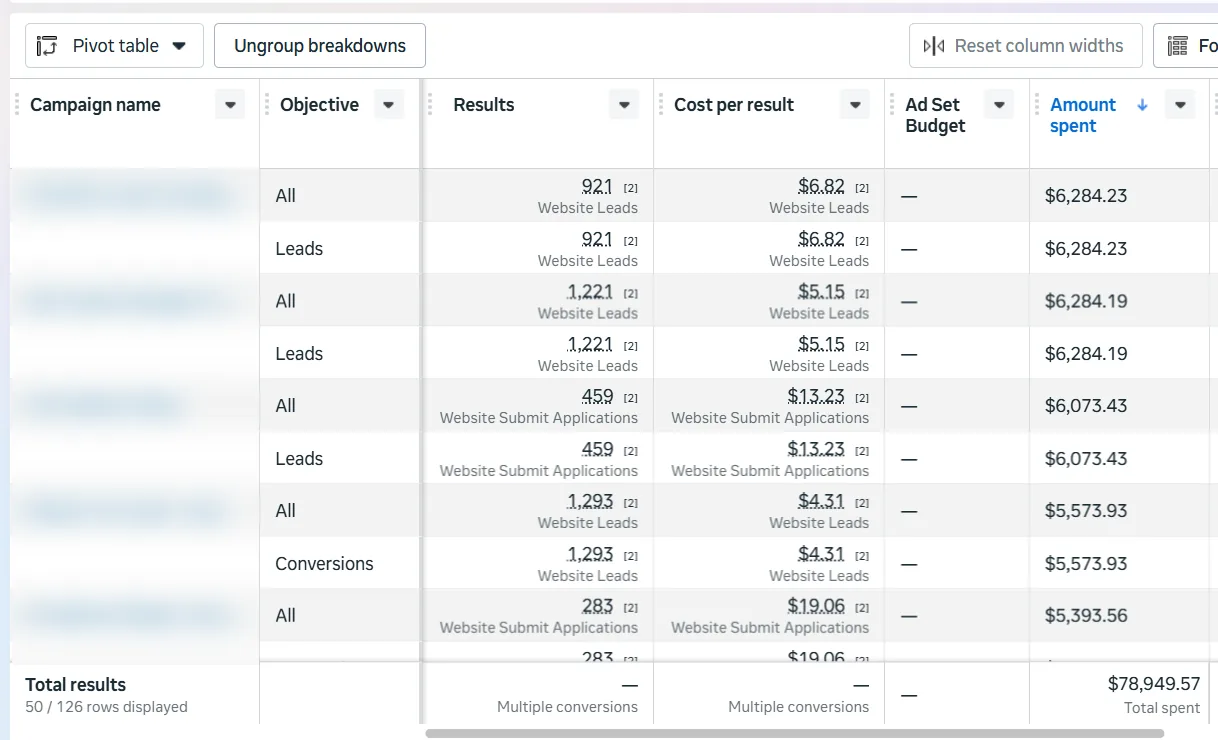Click the Amount spent header text
1218x740 pixels.
tap(1083, 115)
